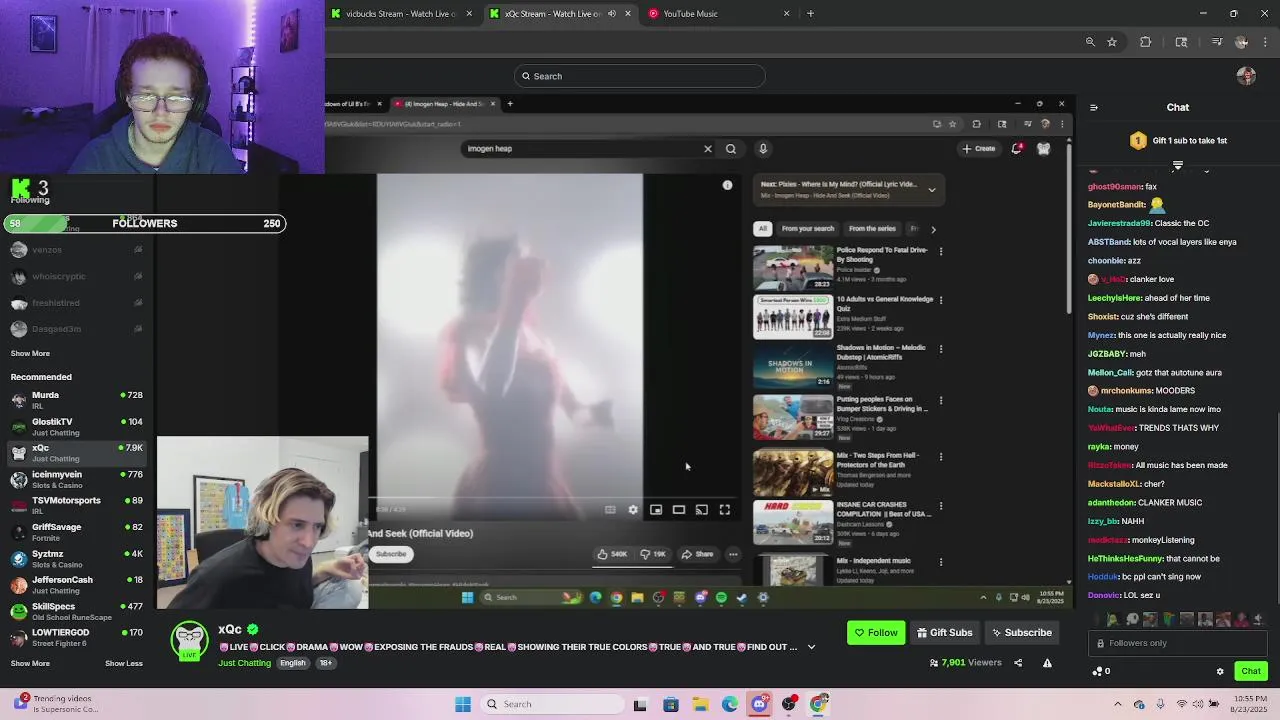Viewport: 1280px width, 720px height.
Task: Open options for Putting peoples Faces video
Action: click(x=941, y=400)
